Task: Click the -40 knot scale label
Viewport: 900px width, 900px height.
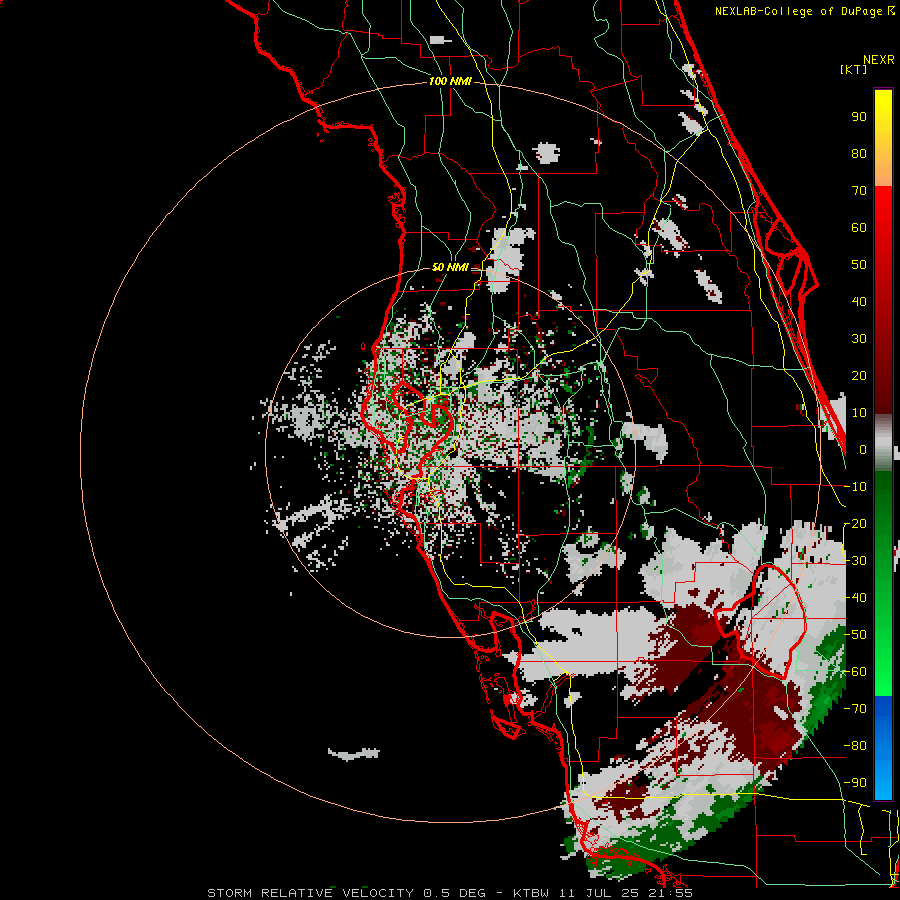Action: point(855,598)
